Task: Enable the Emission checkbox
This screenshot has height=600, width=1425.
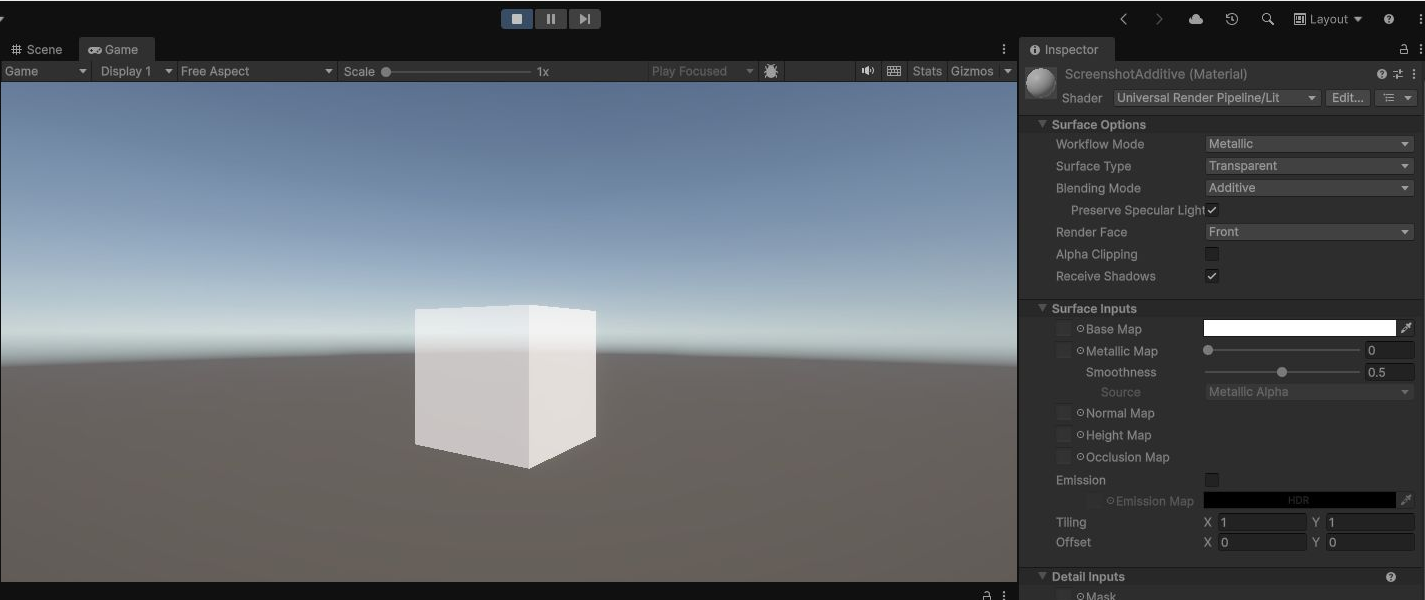Action: (x=1212, y=480)
